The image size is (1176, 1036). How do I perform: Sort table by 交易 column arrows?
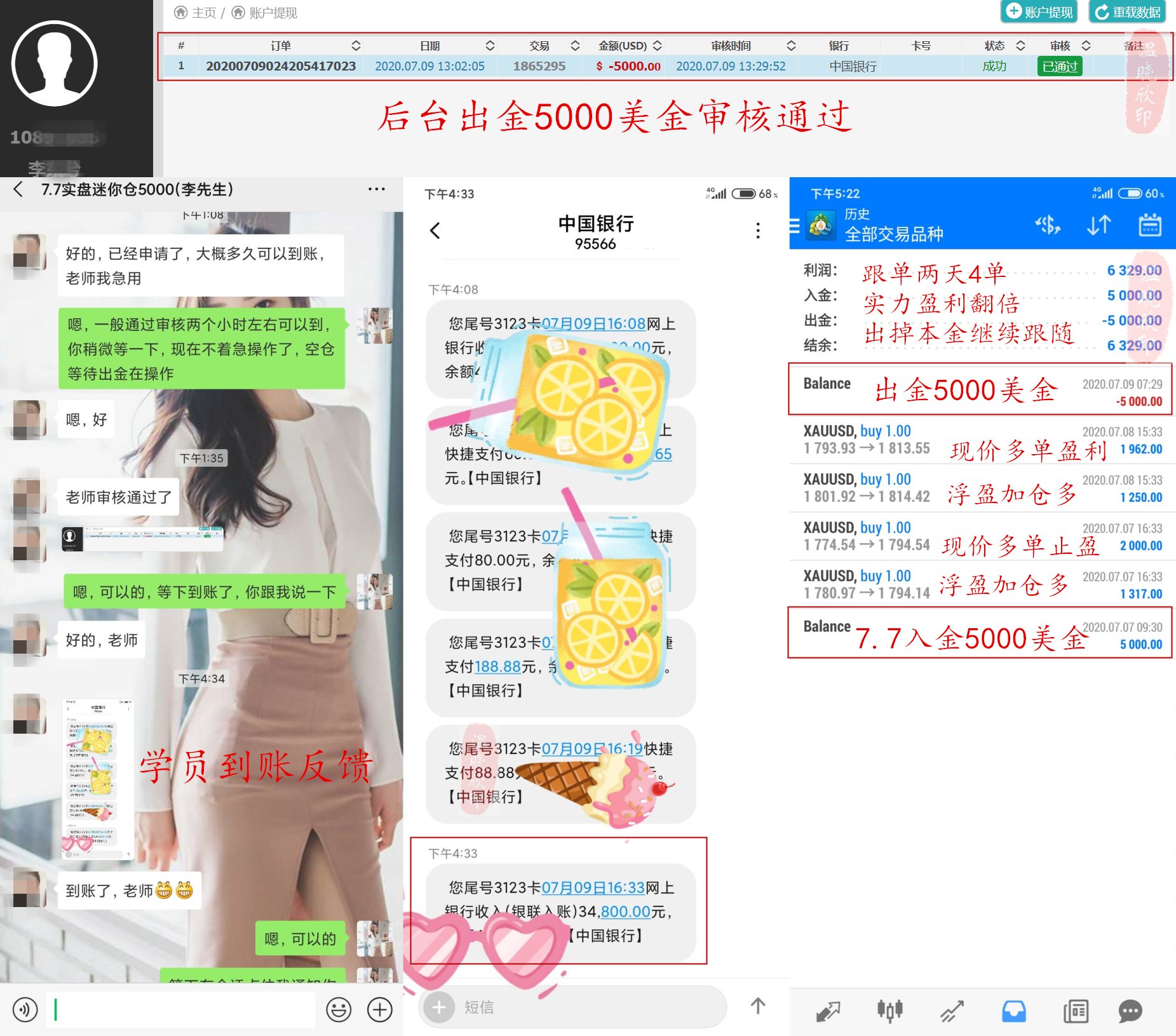click(575, 46)
